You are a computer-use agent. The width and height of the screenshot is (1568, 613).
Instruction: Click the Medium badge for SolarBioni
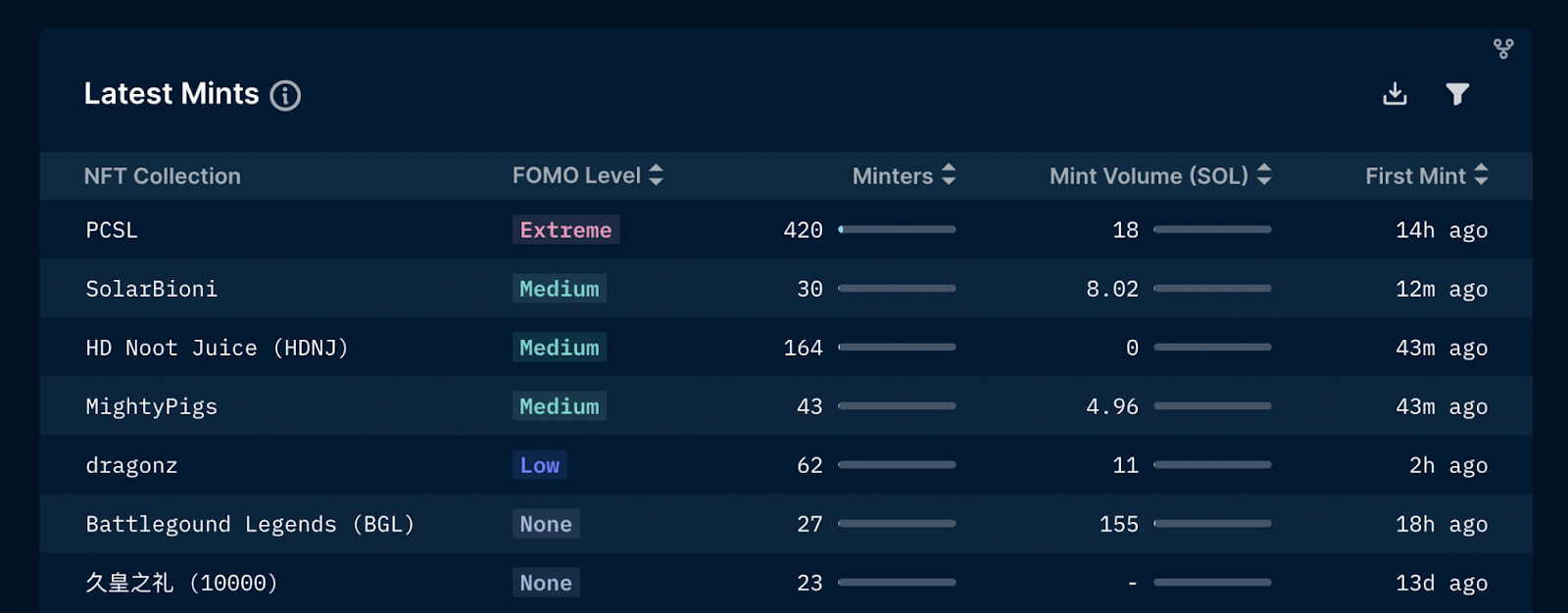click(x=560, y=289)
